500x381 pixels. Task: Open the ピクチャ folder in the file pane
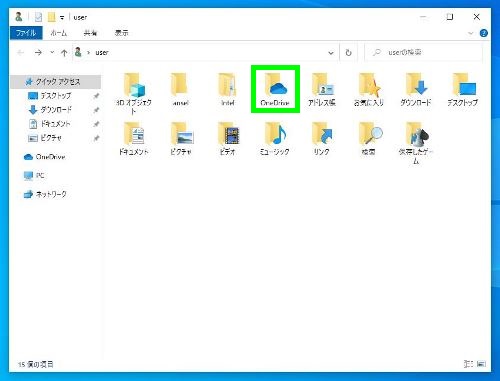click(x=181, y=138)
